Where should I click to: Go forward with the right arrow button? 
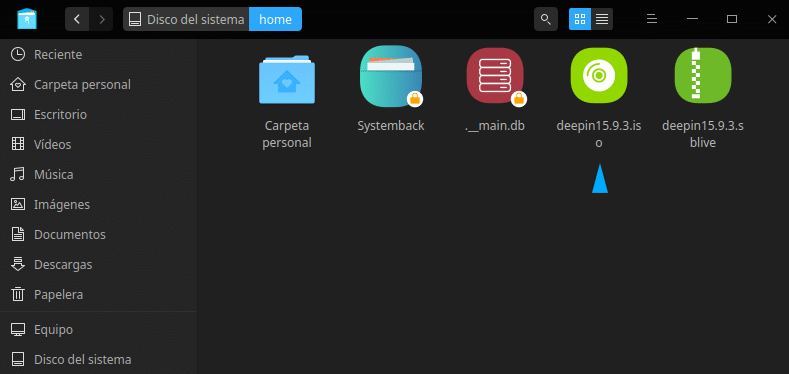point(102,19)
